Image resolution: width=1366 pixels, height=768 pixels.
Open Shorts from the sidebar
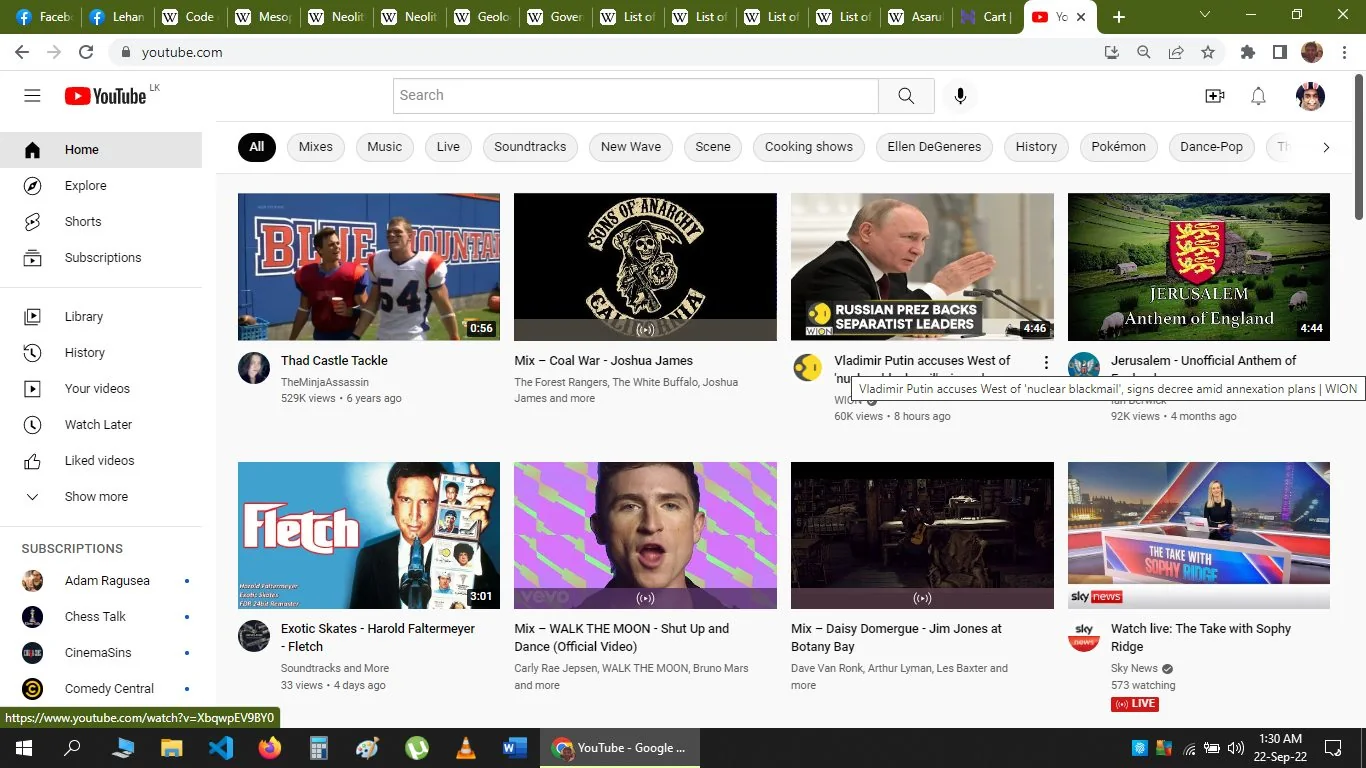tap(101, 222)
